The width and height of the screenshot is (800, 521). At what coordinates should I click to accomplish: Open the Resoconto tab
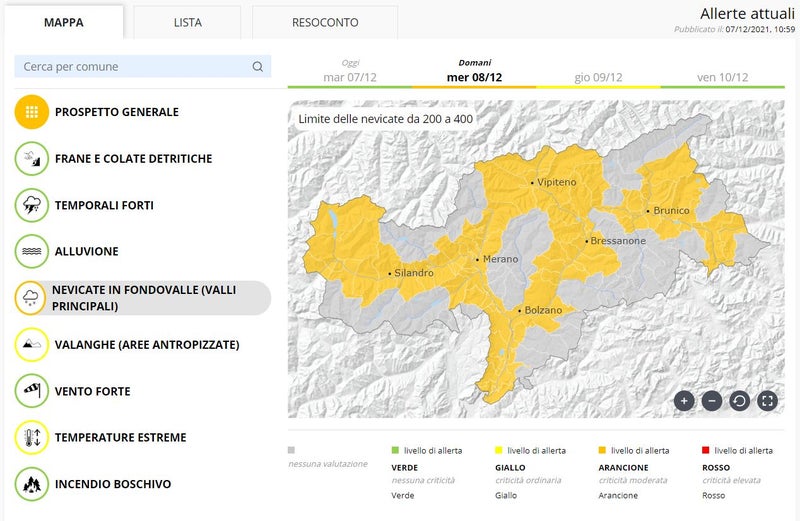pos(325,22)
